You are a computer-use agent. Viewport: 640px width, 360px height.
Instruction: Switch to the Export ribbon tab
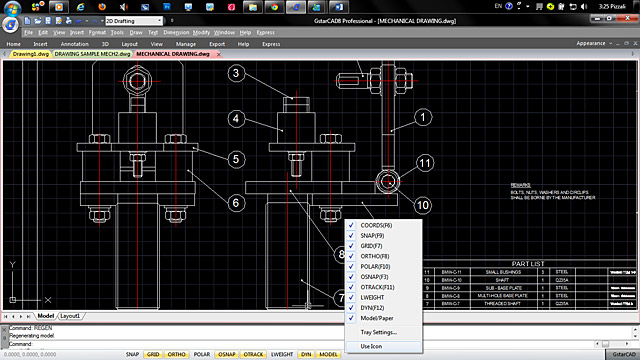tap(217, 44)
